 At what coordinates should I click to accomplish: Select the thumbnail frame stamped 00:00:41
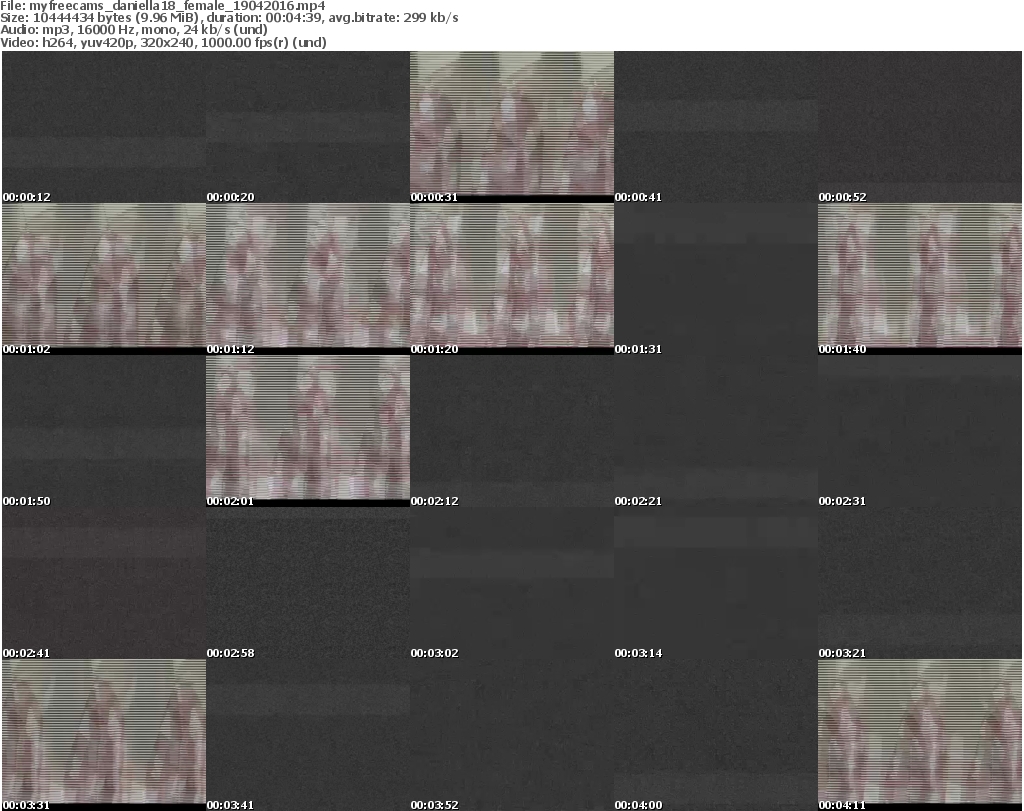[716, 127]
